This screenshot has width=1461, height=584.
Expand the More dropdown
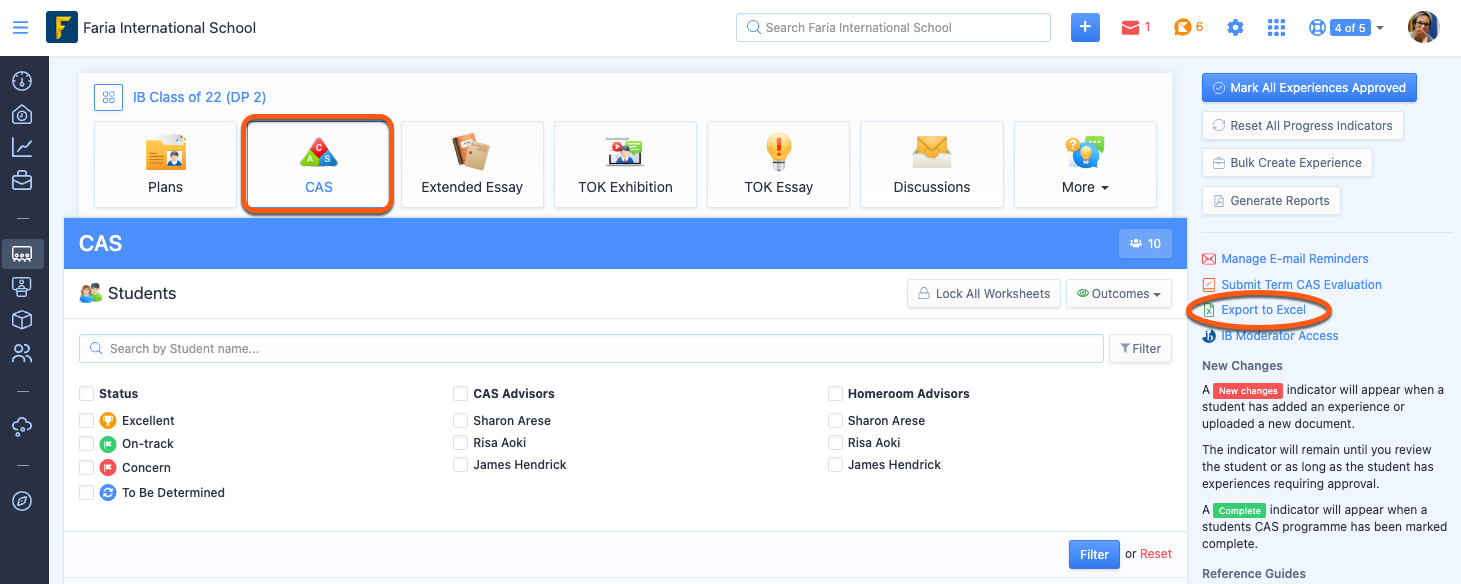pos(1085,165)
